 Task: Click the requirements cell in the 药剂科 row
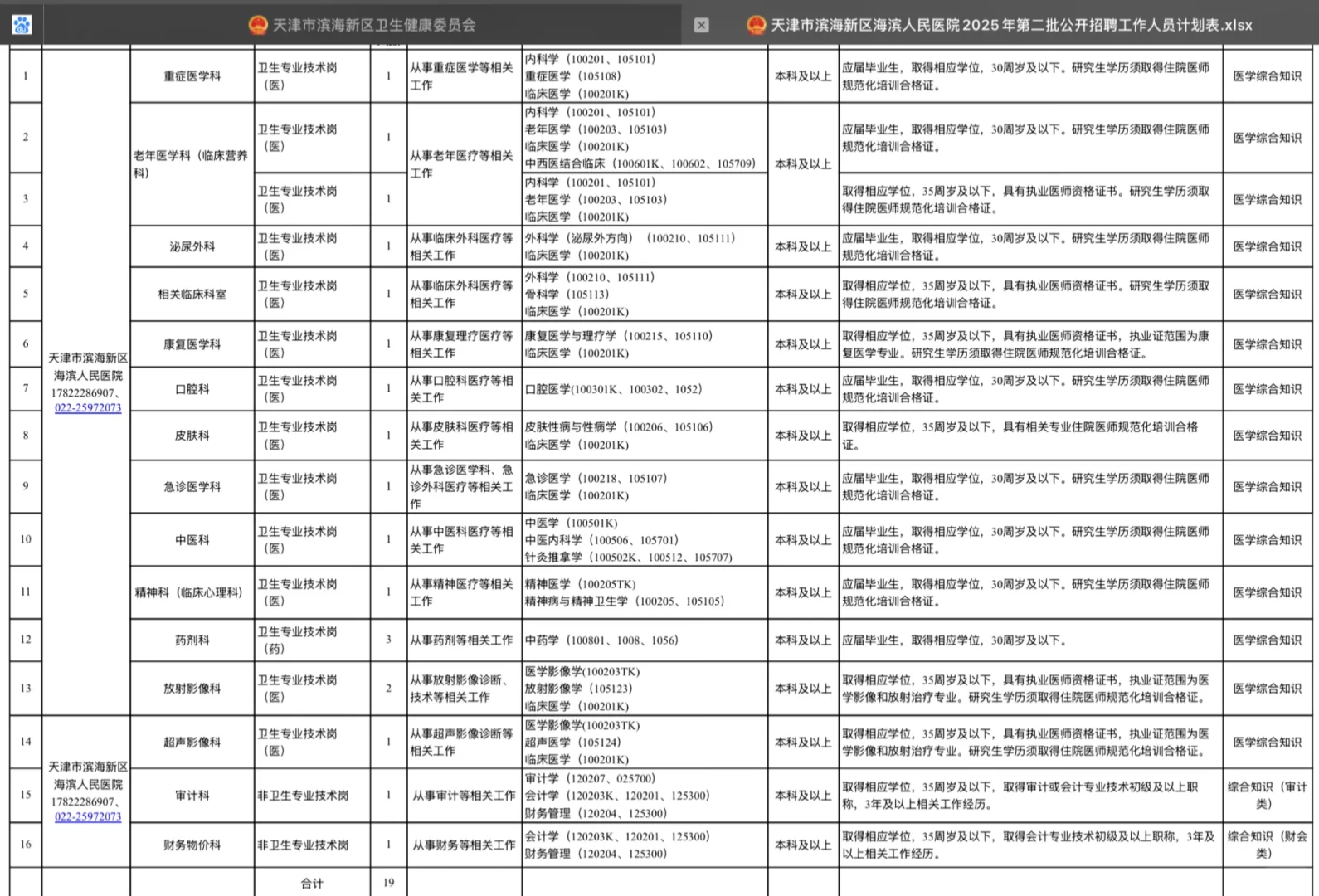(1030, 640)
